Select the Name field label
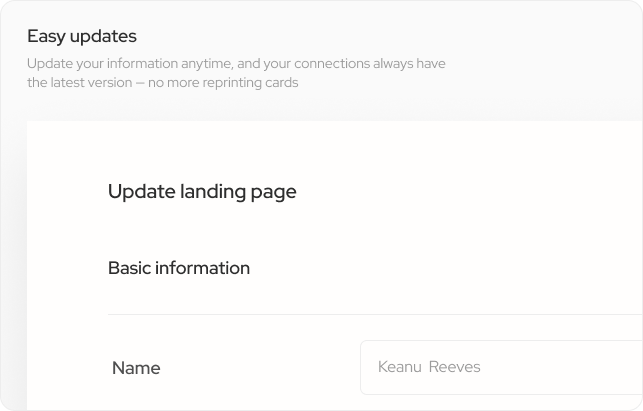The image size is (643, 411). tap(136, 368)
